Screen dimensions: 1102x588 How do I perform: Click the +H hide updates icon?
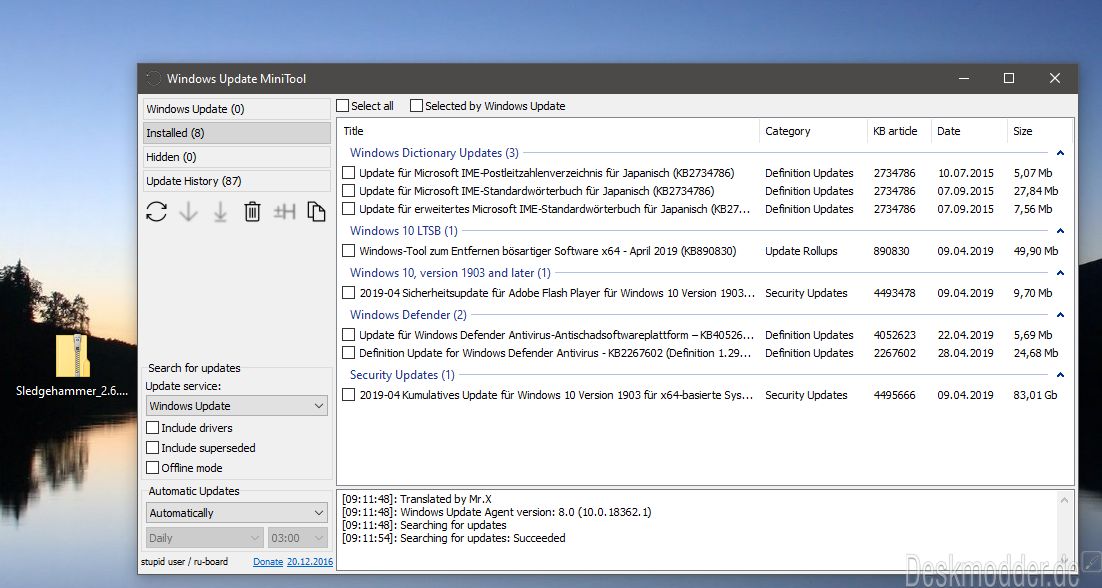285,211
